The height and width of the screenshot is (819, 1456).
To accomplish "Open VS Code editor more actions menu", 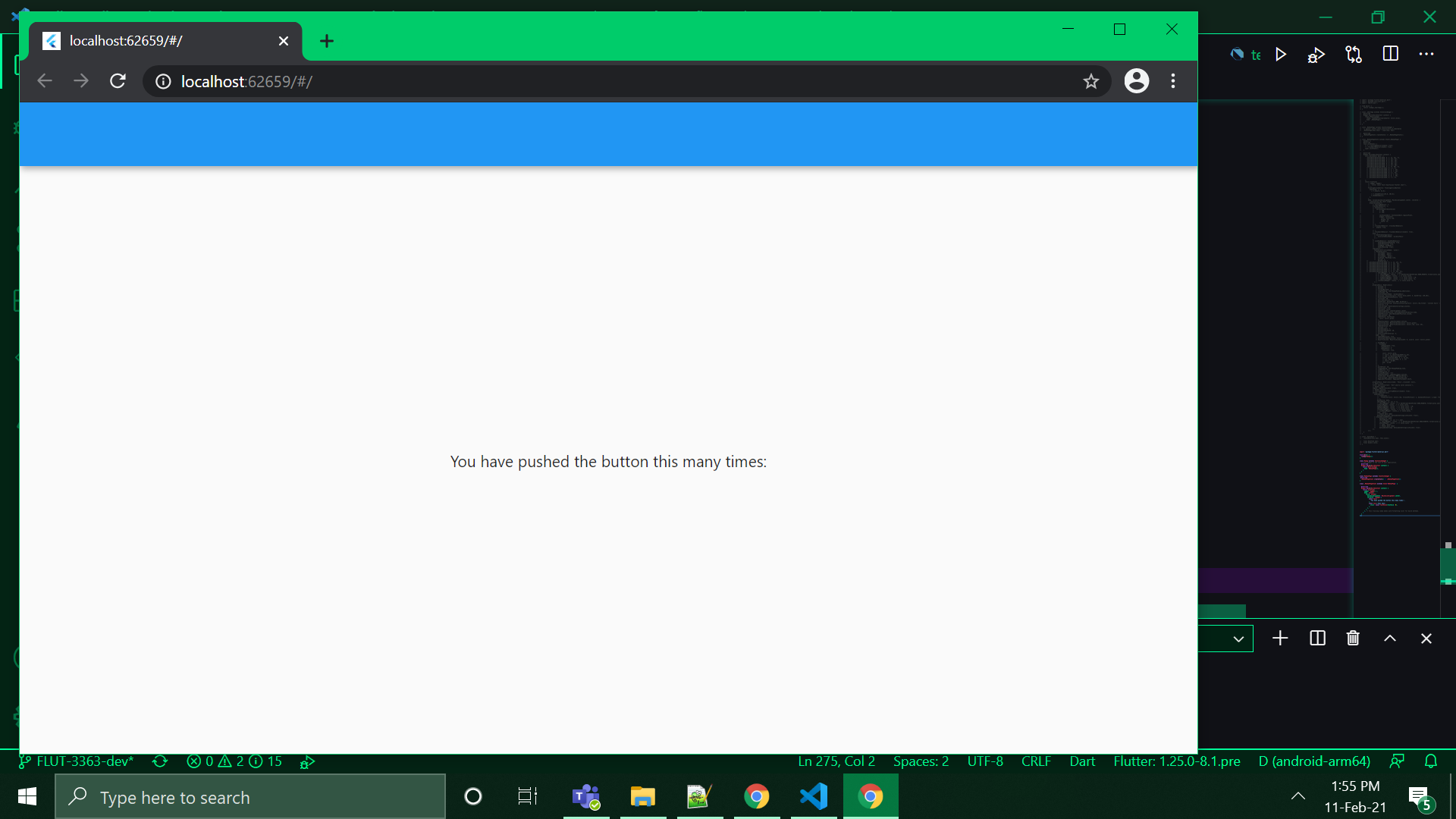I will (x=1426, y=54).
